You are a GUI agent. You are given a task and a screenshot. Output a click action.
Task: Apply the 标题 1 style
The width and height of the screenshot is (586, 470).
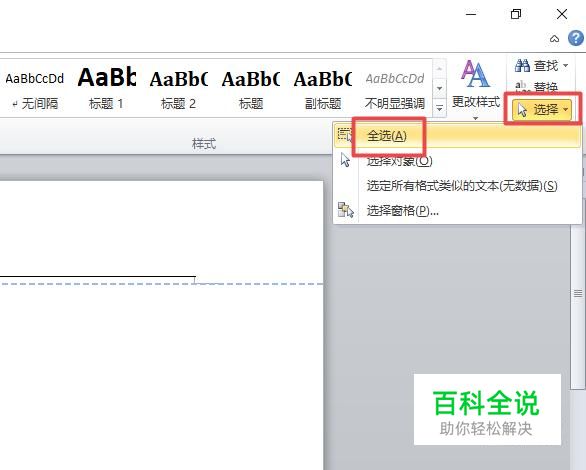tap(106, 89)
